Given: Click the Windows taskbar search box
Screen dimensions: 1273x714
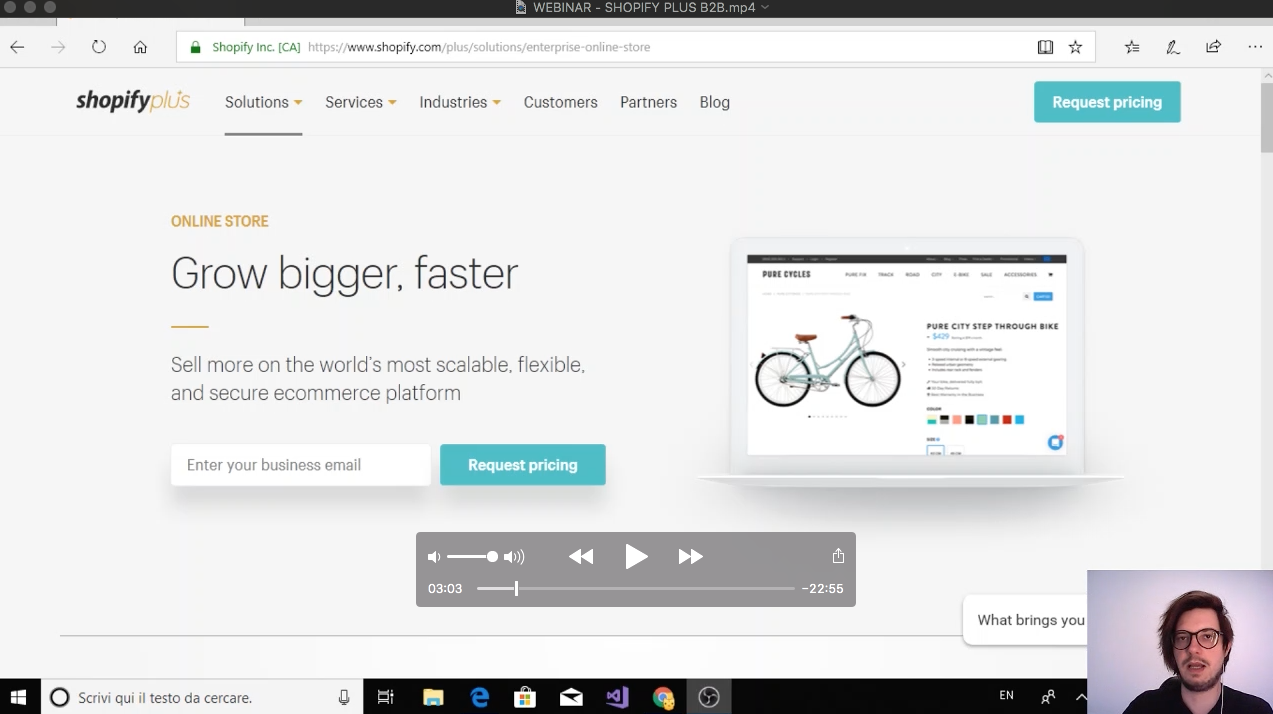Looking at the screenshot, I should tap(200, 697).
